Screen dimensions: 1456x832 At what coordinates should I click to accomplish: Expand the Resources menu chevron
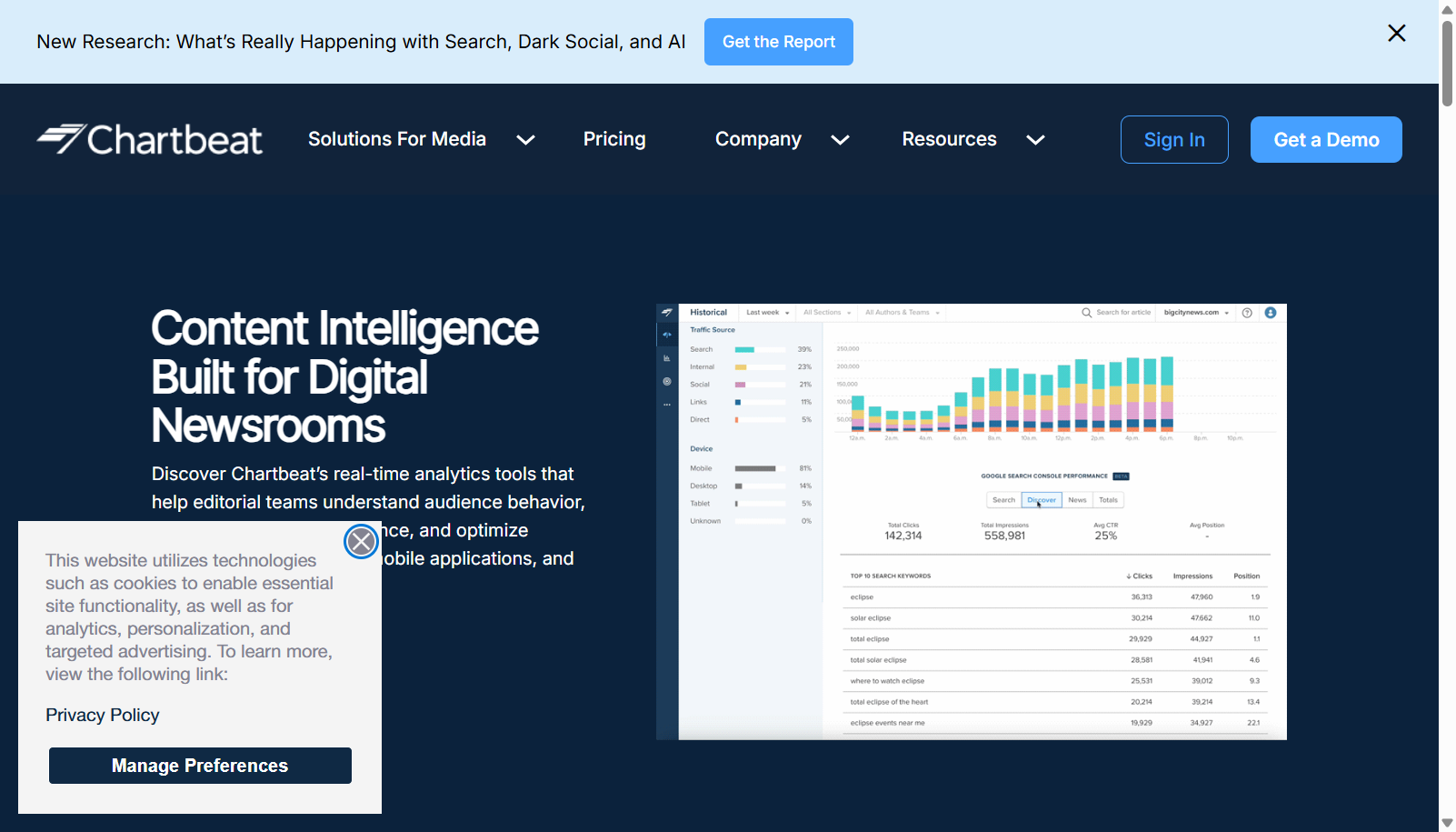point(1035,140)
